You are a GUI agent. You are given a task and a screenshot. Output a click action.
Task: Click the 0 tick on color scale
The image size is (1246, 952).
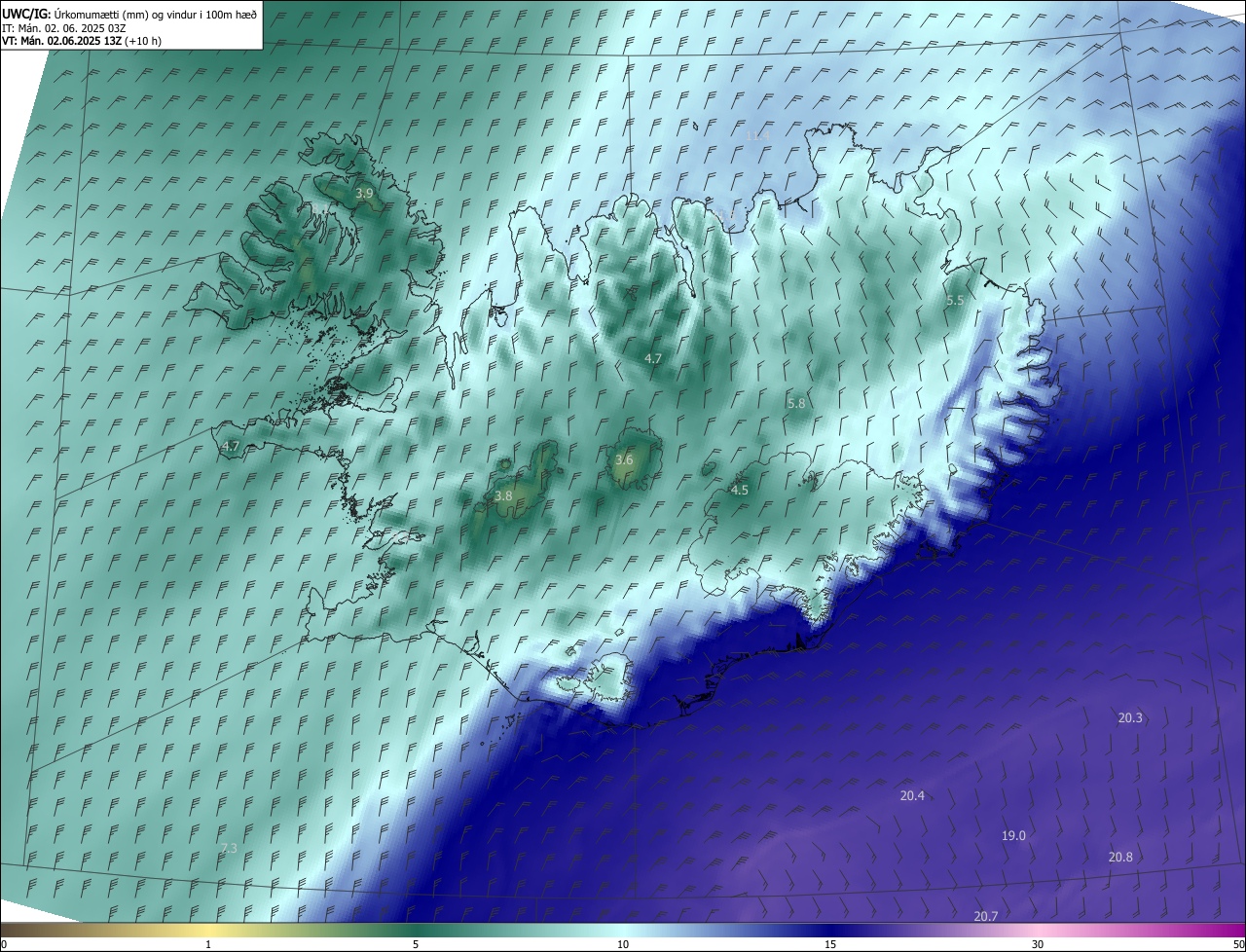(4, 944)
